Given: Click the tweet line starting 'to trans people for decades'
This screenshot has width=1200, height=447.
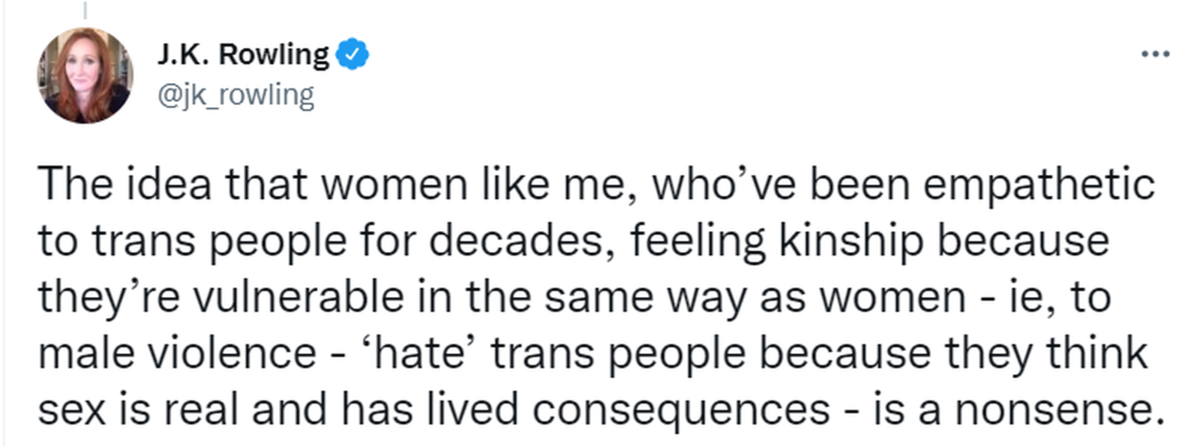Looking at the screenshot, I should pos(589,244).
